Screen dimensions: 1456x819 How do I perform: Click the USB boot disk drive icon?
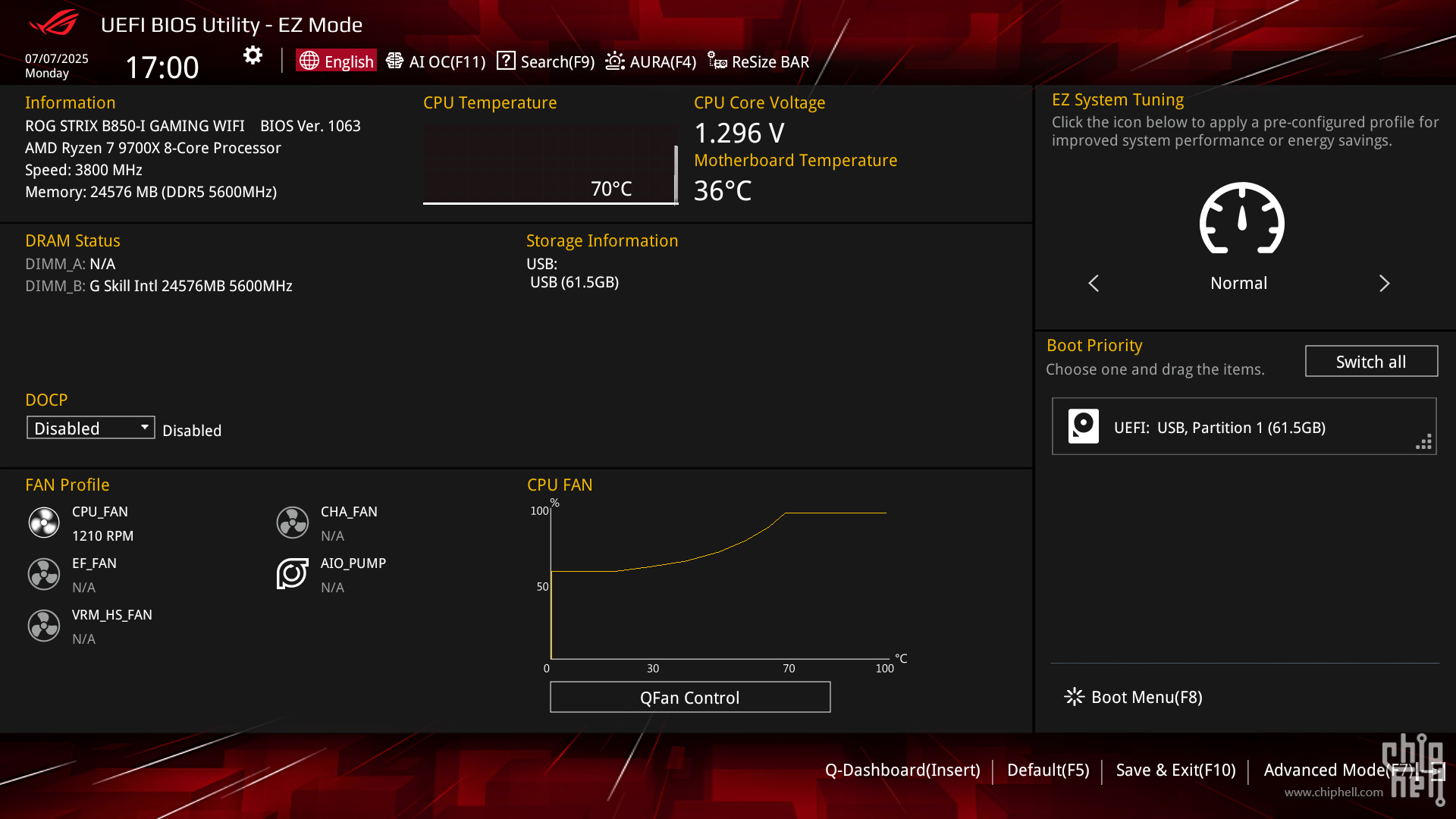pyautogui.click(x=1084, y=426)
